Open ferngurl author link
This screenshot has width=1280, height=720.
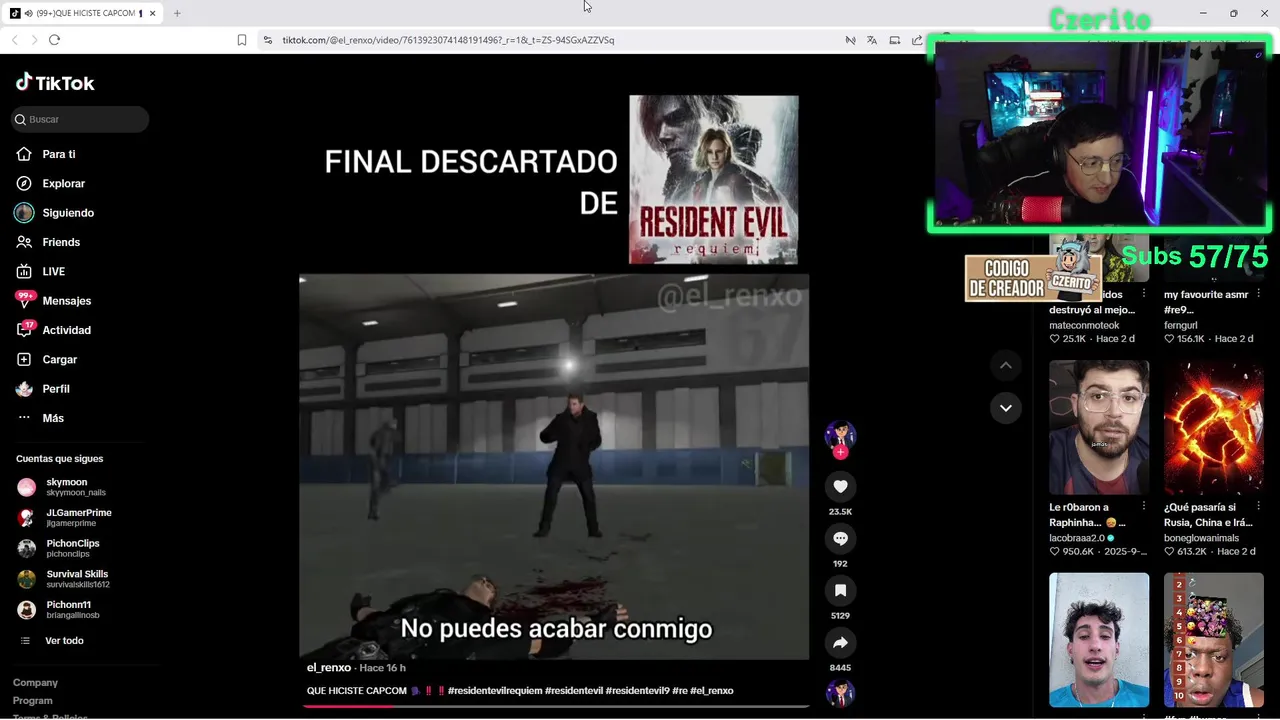(x=1181, y=325)
